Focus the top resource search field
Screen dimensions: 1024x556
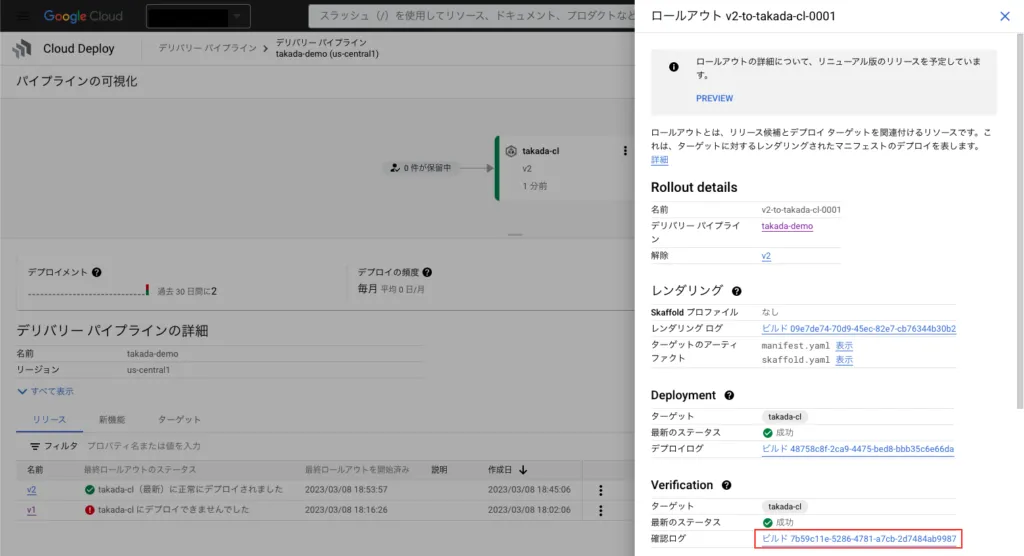click(x=472, y=16)
